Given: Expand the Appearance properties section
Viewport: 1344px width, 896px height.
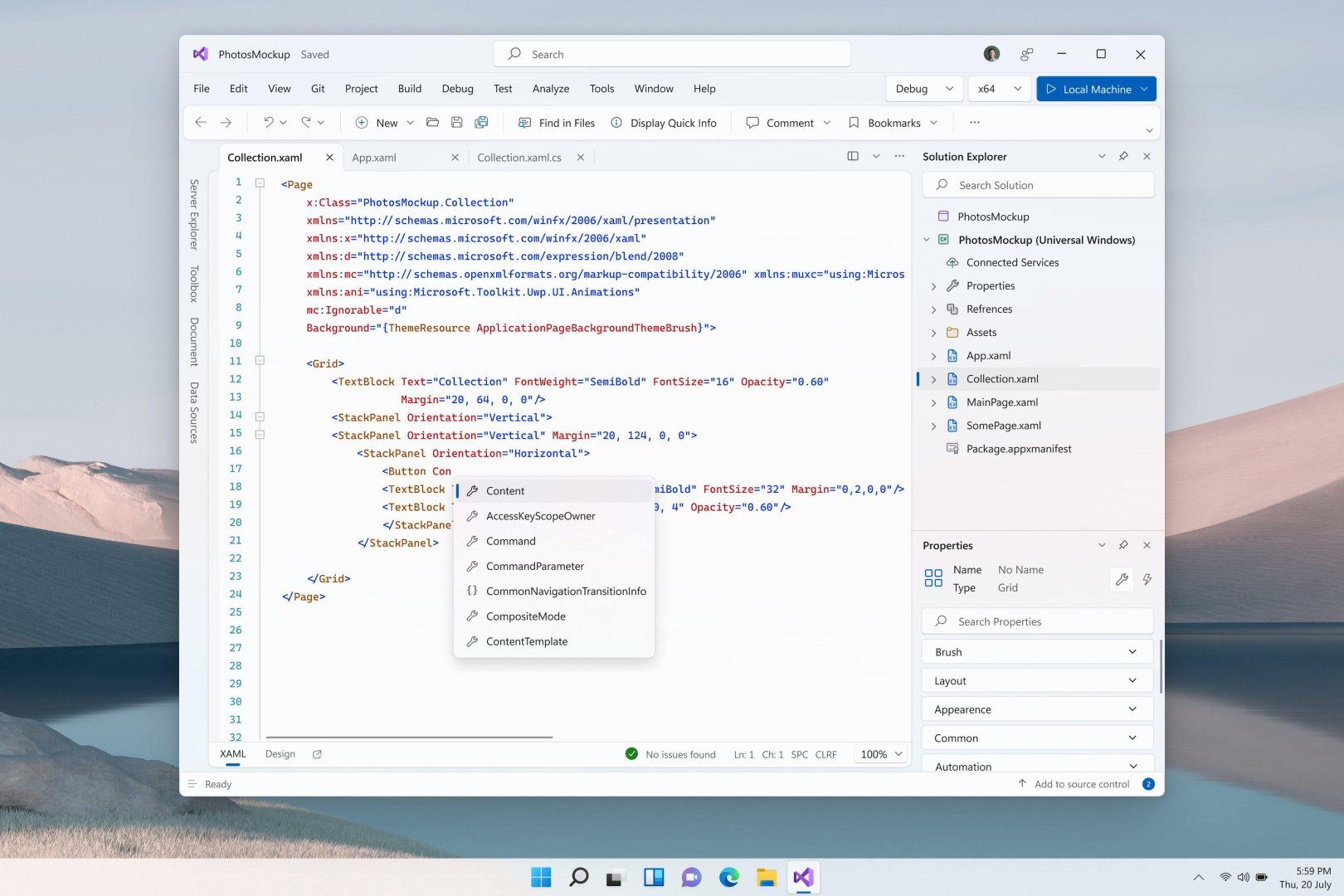Looking at the screenshot, I should [1037, 709].
